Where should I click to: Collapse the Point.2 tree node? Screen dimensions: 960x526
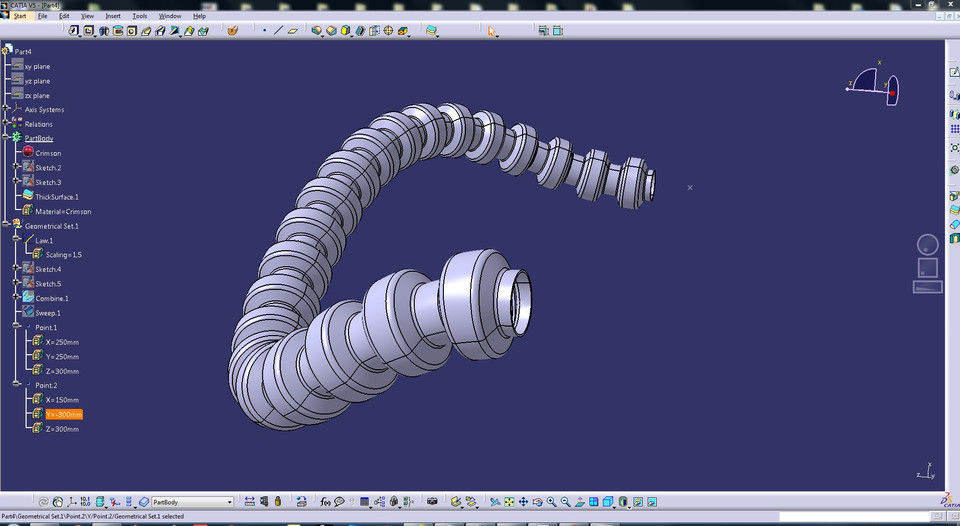(17, 385)
